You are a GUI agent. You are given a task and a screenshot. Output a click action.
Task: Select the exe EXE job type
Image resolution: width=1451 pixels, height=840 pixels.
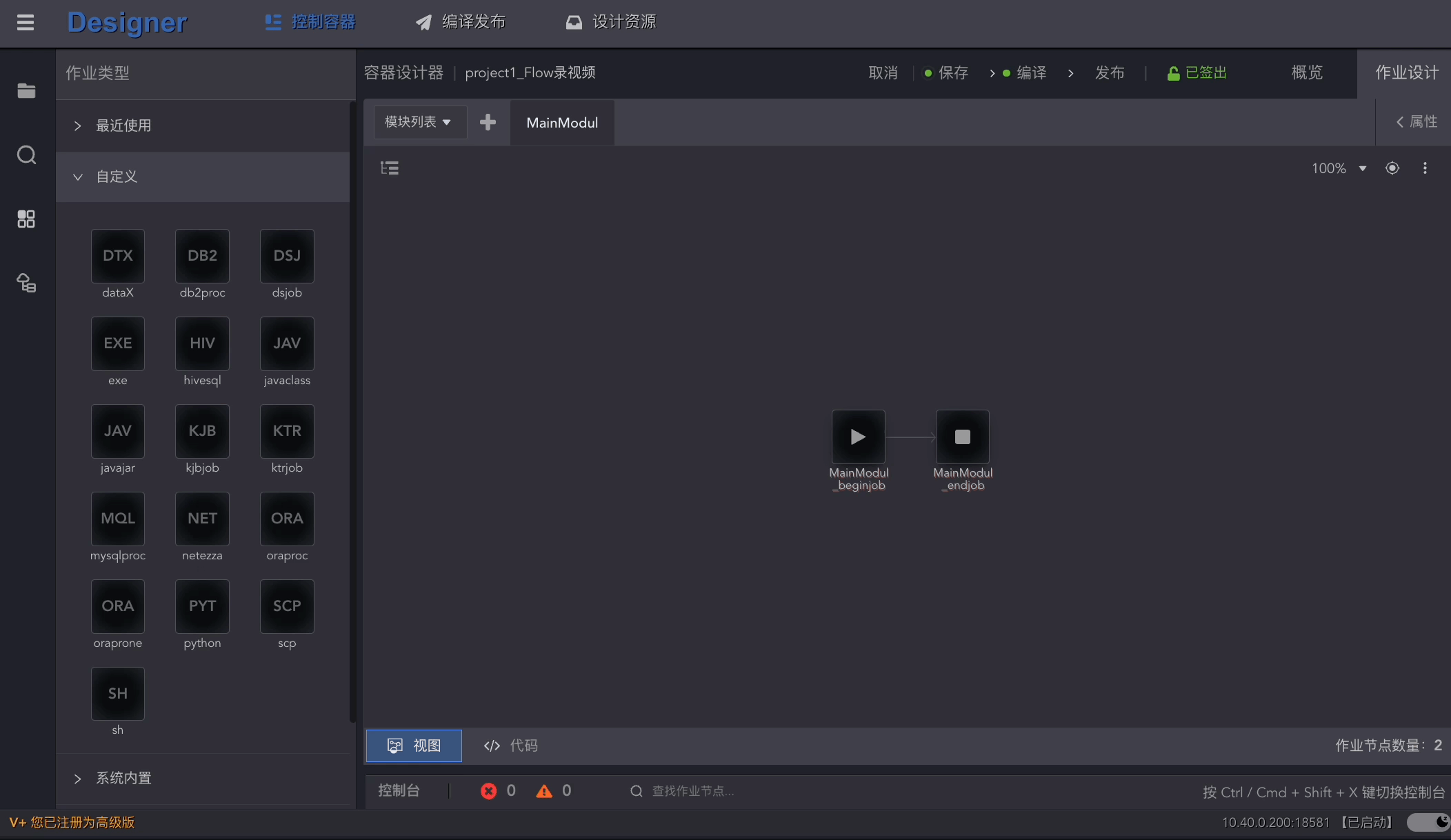(x=118, y=343)
